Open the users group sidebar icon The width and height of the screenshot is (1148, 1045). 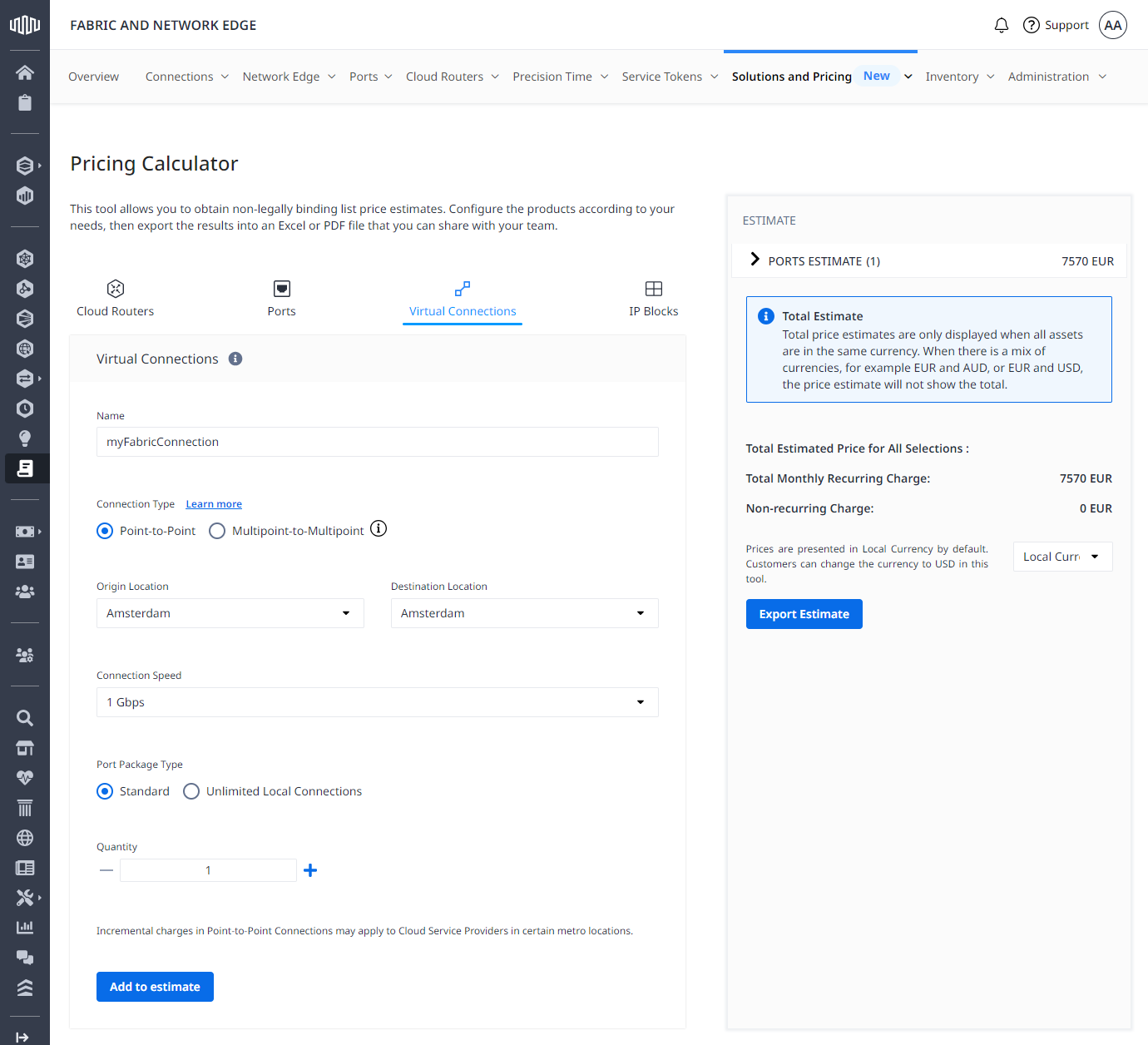tap(25, 592)
